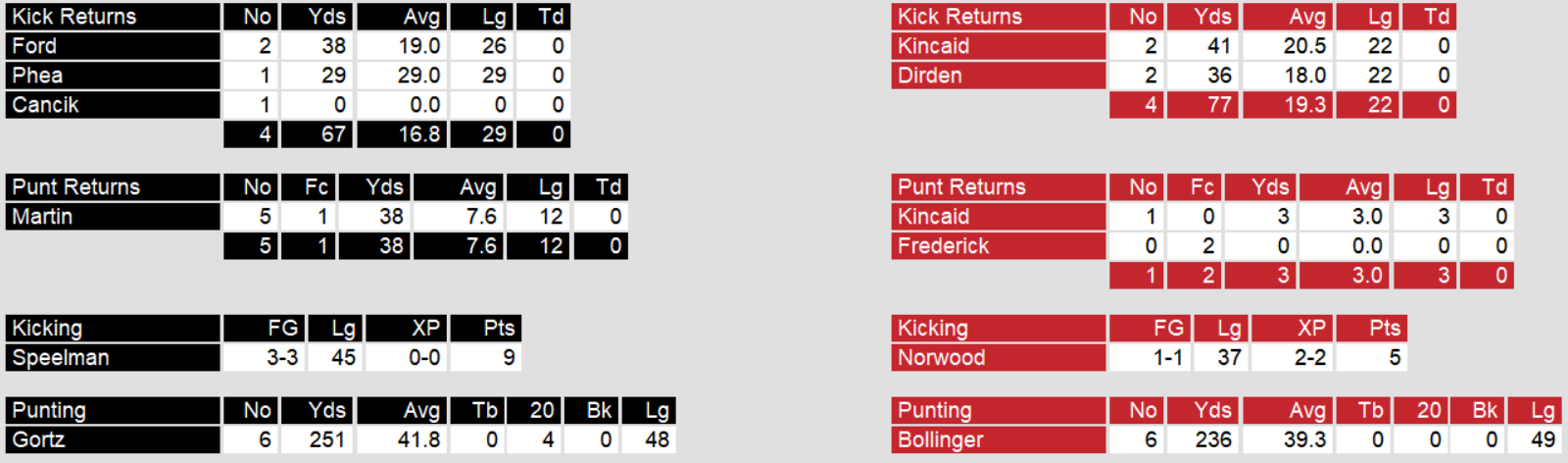
Task: Open kicker Speelman's name
Action: [60, 358]
